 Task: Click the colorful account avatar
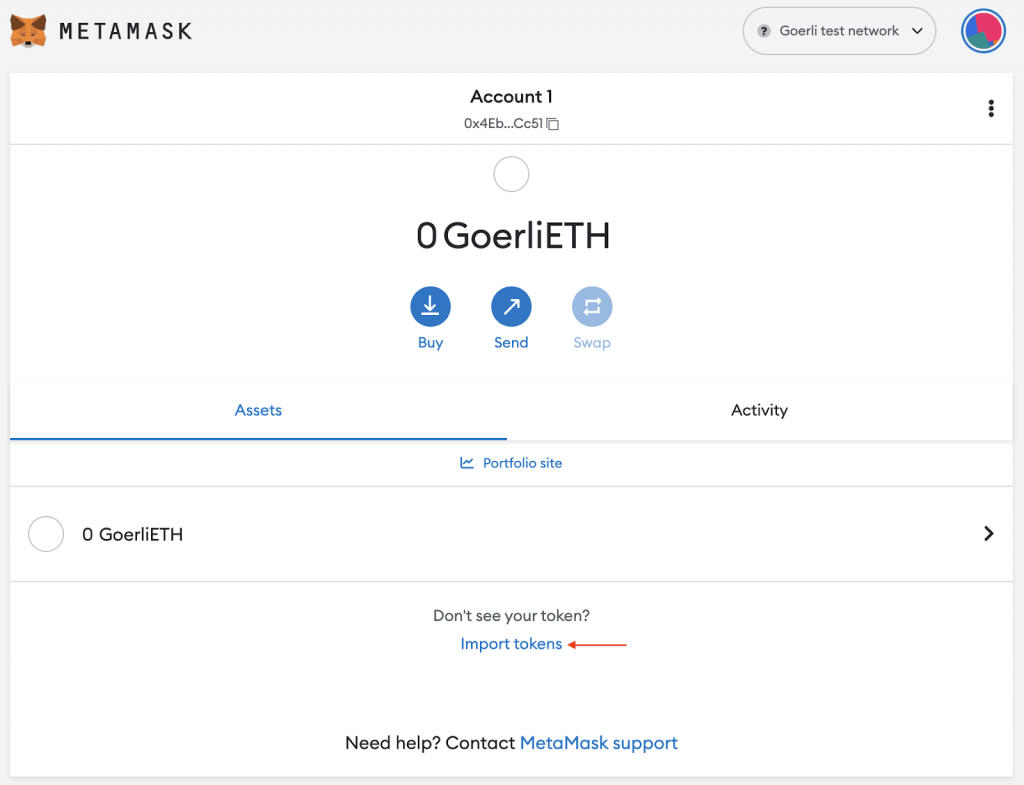[x=983, y=31]
